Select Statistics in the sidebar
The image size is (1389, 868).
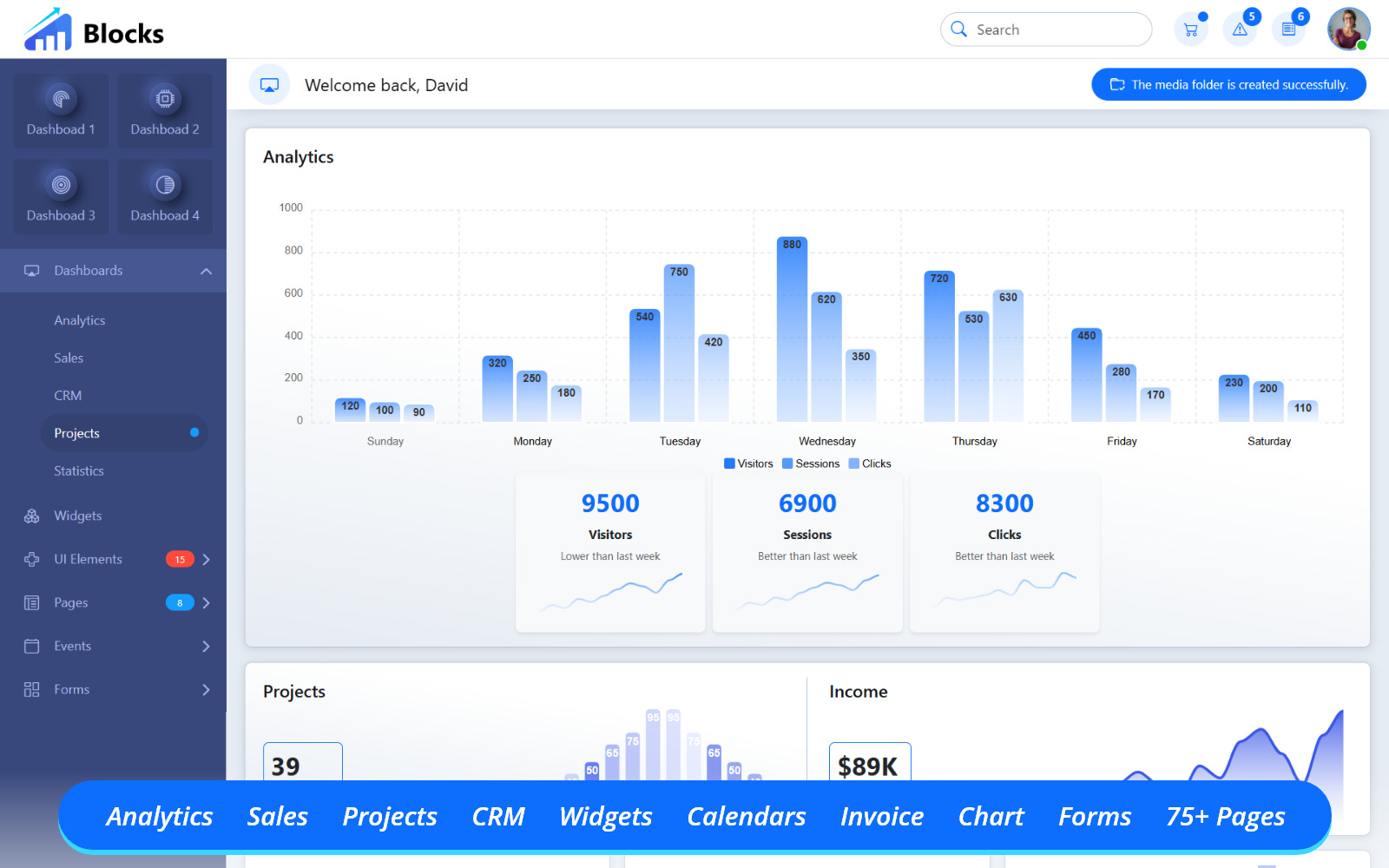coord(78,470)
